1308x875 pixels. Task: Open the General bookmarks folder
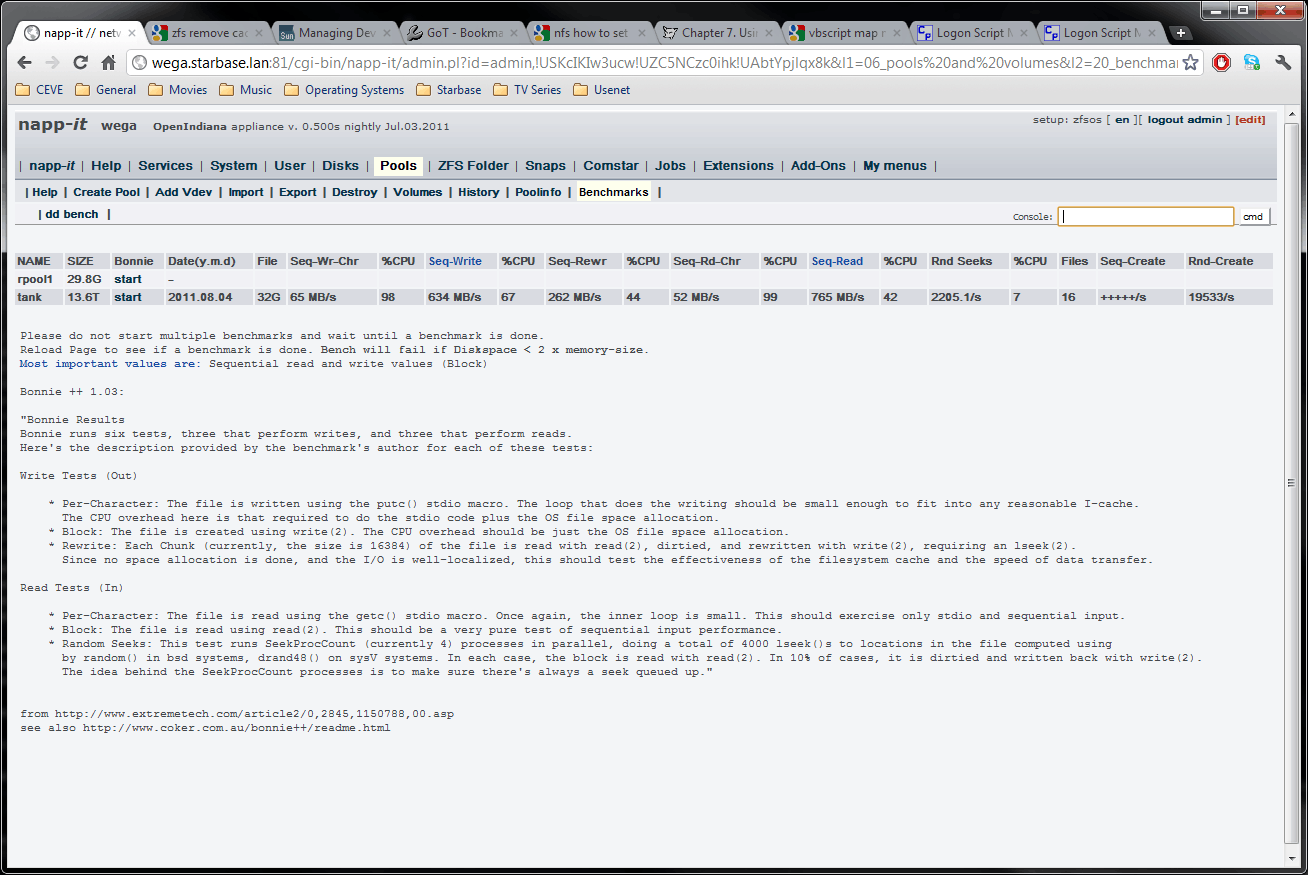106,90
